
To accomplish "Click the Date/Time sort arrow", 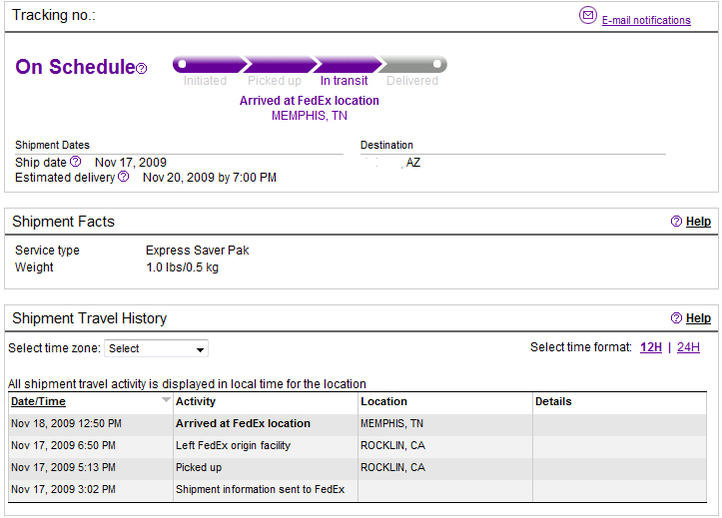I will pos(166,400).
